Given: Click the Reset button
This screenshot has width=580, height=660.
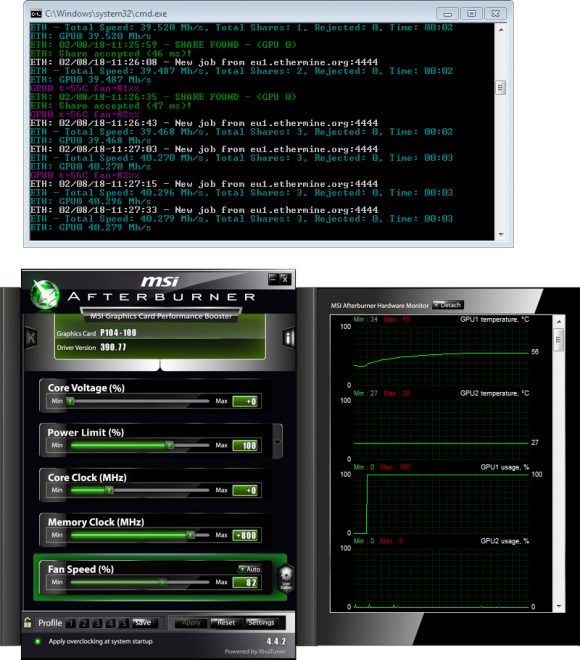Looking at the screenshot, I should click(226, 623).
